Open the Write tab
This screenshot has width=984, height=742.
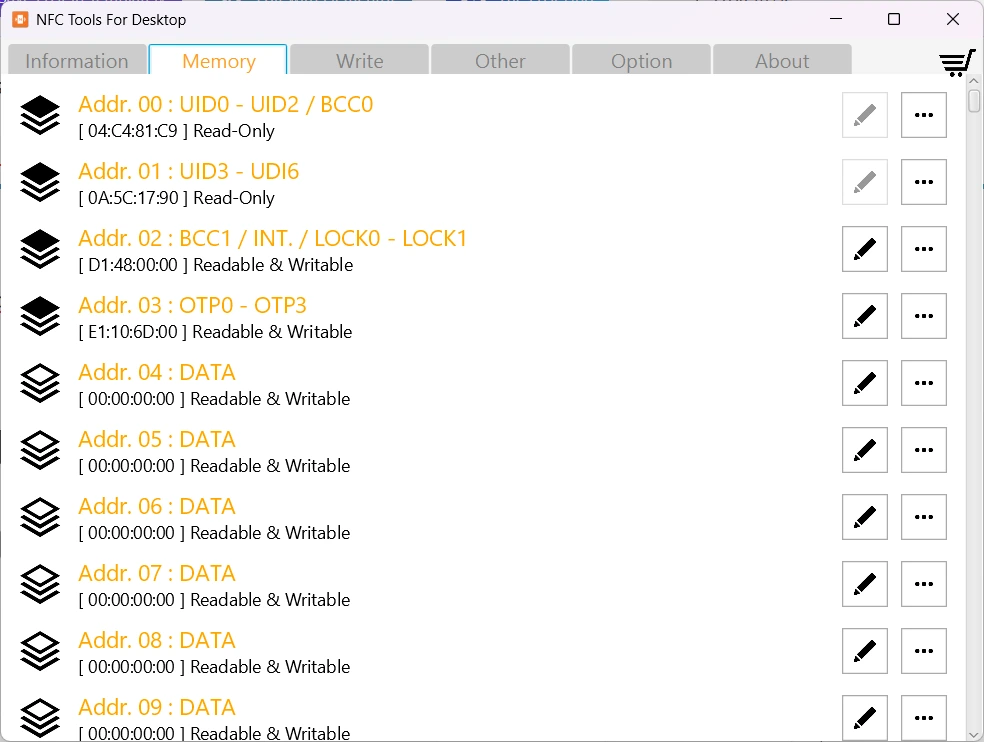(x=359, y=61)
